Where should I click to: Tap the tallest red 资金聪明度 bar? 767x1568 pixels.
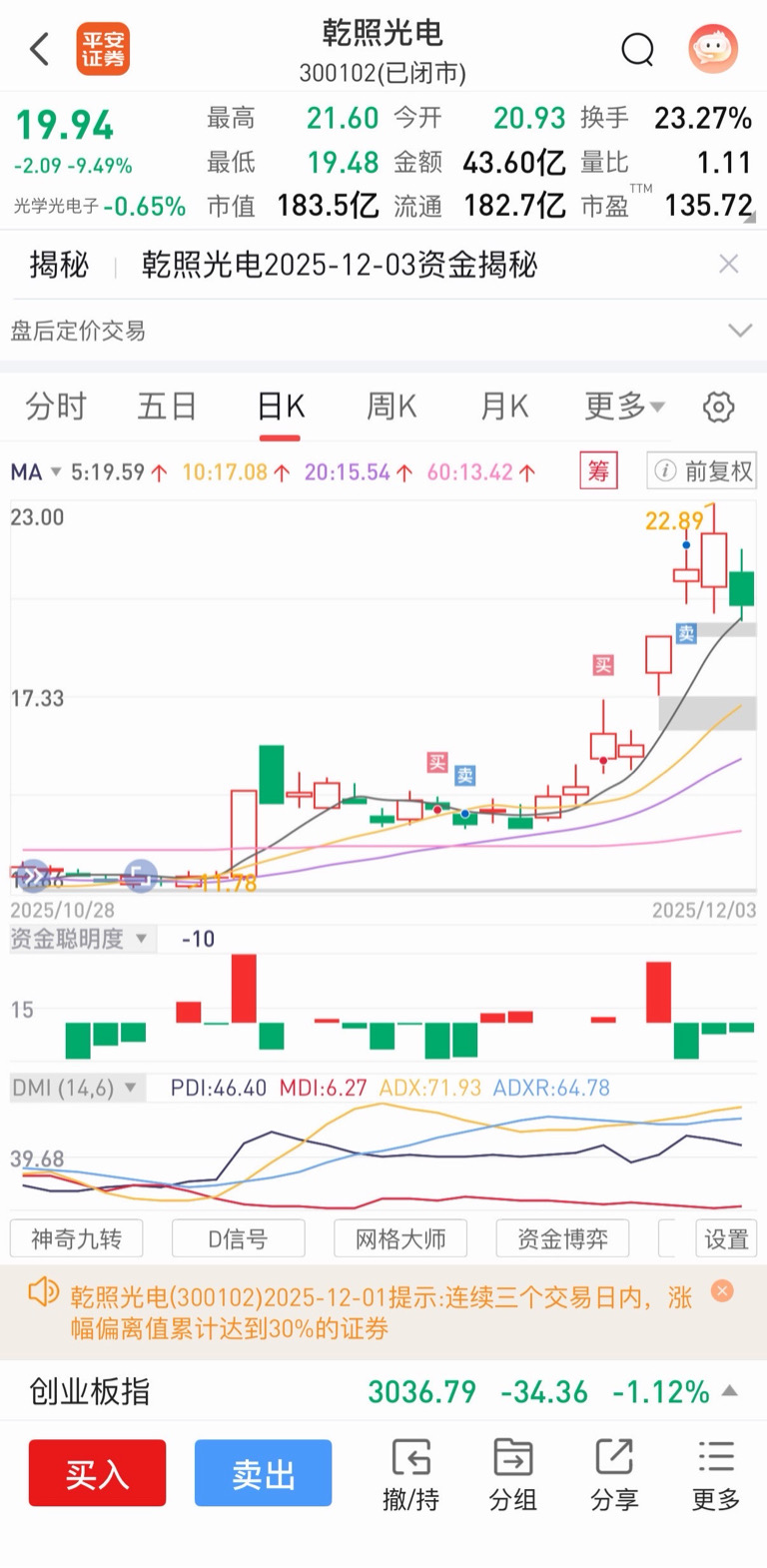click(244, 988)
